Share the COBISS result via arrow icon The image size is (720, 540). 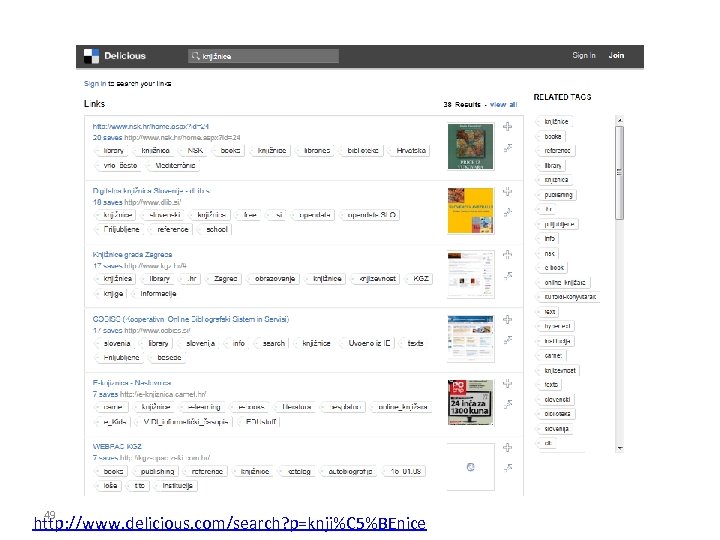(508, 340)
